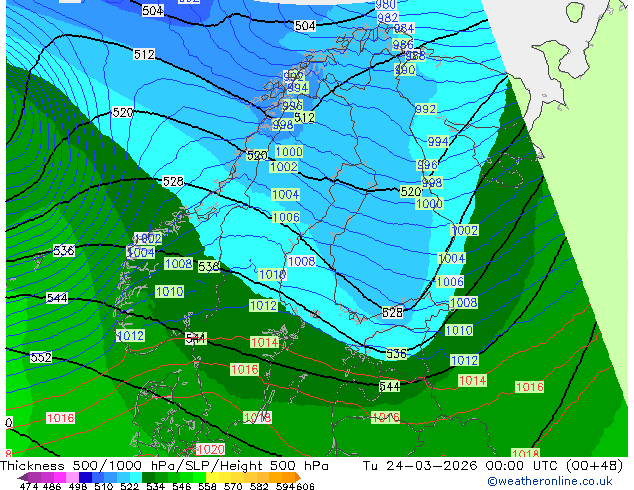Pick the dark blue legend swatch
634x490 pixels.
tap(85, 477)
